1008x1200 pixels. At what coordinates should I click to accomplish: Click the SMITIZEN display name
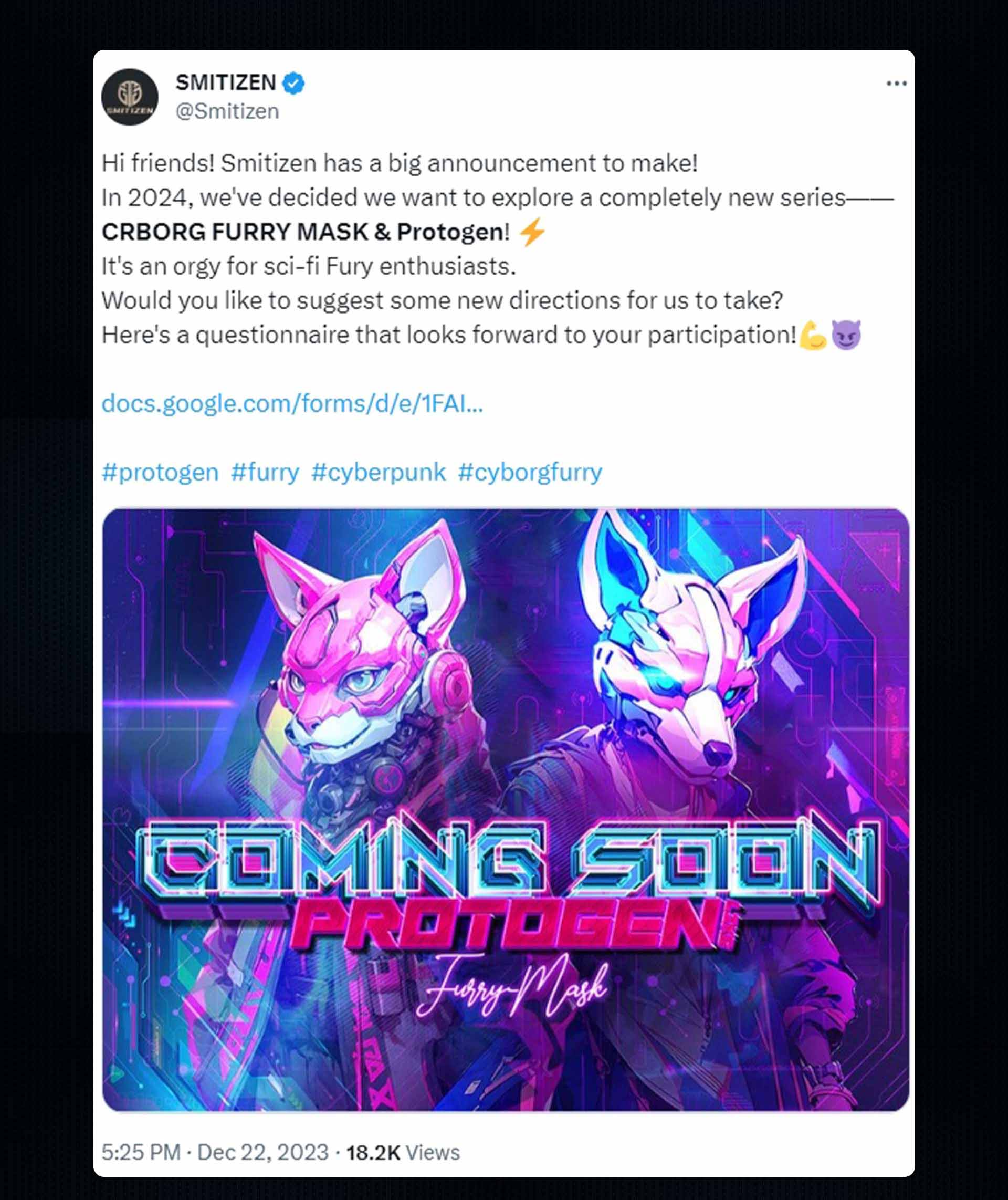[x=226, y=83]
